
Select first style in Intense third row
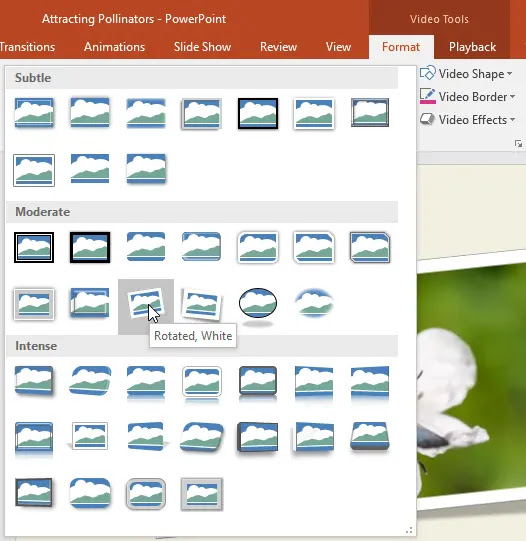[34, 493]
